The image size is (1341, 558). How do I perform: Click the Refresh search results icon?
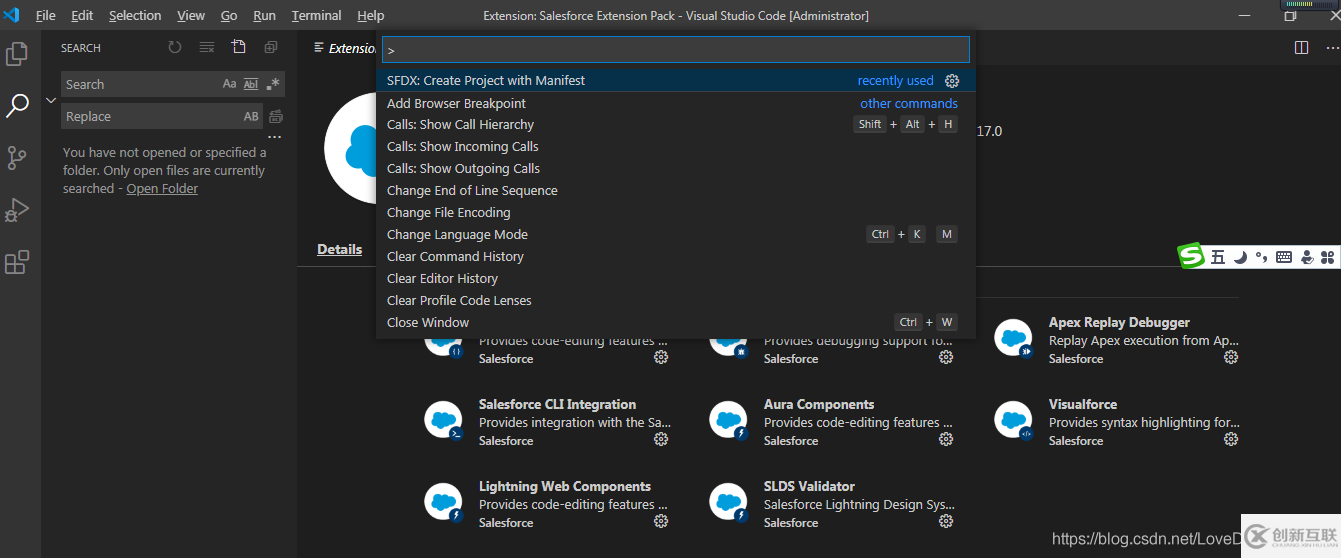coord(175,47)
